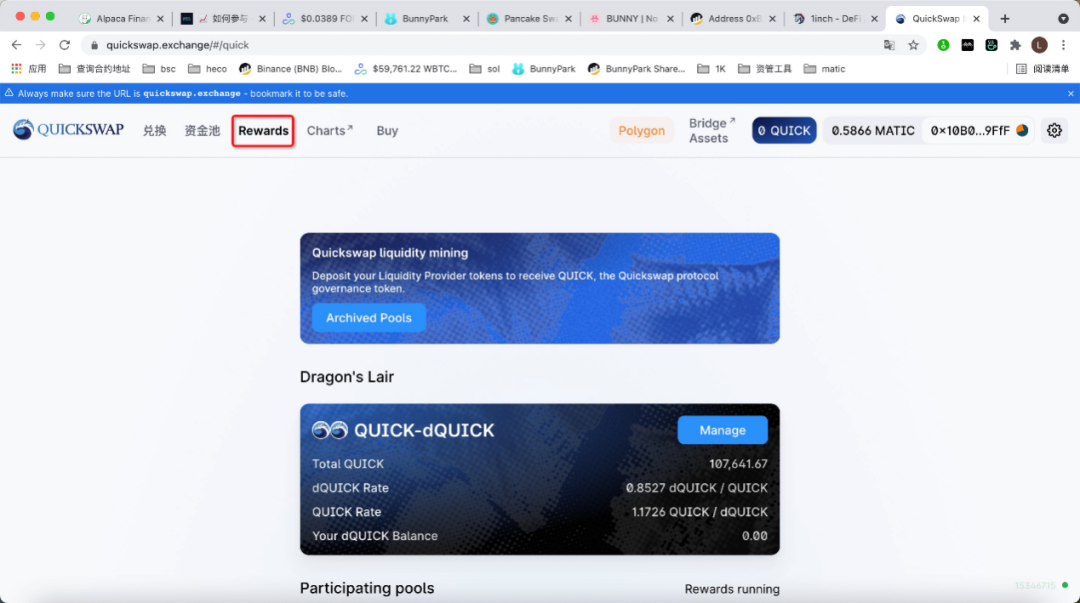The image size is (1080, 603).
Task: Open the Binance (BNB) Blo... bookmark
Action: [290, 69]
